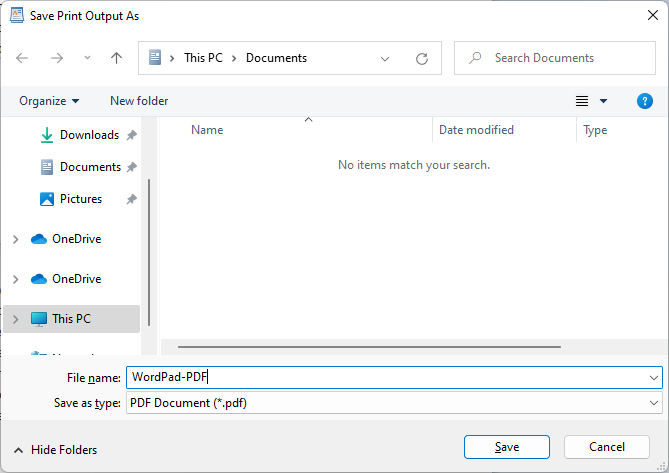Select Pictures in the navigation pane
The image size is (669, 473).
pos(80,199)
